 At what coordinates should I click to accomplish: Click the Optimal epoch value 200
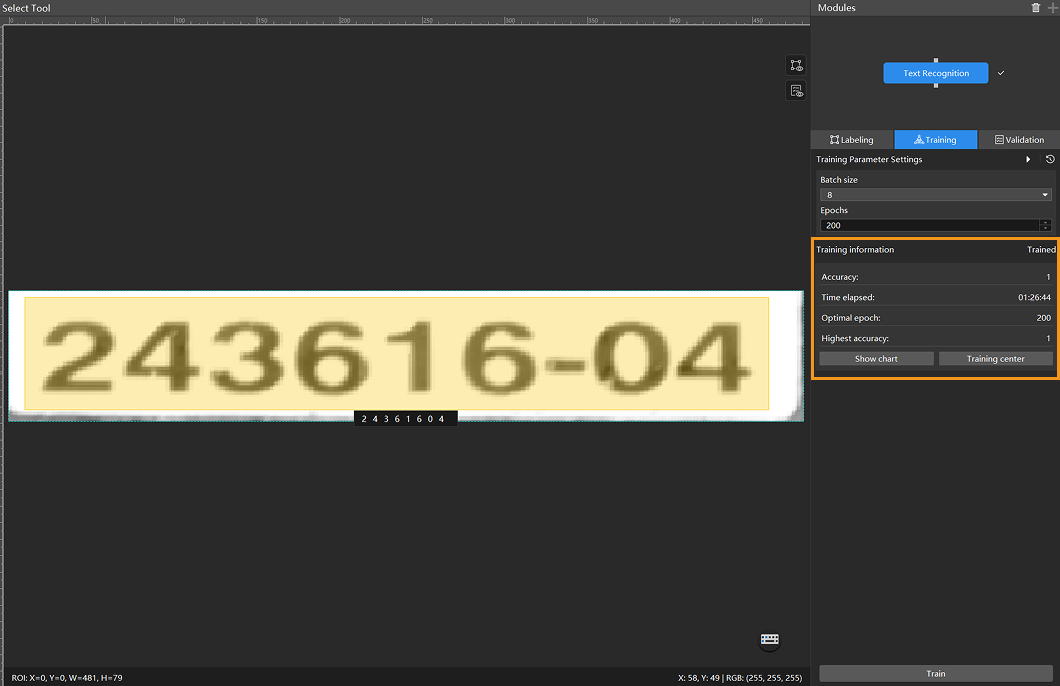(1044, 318)
